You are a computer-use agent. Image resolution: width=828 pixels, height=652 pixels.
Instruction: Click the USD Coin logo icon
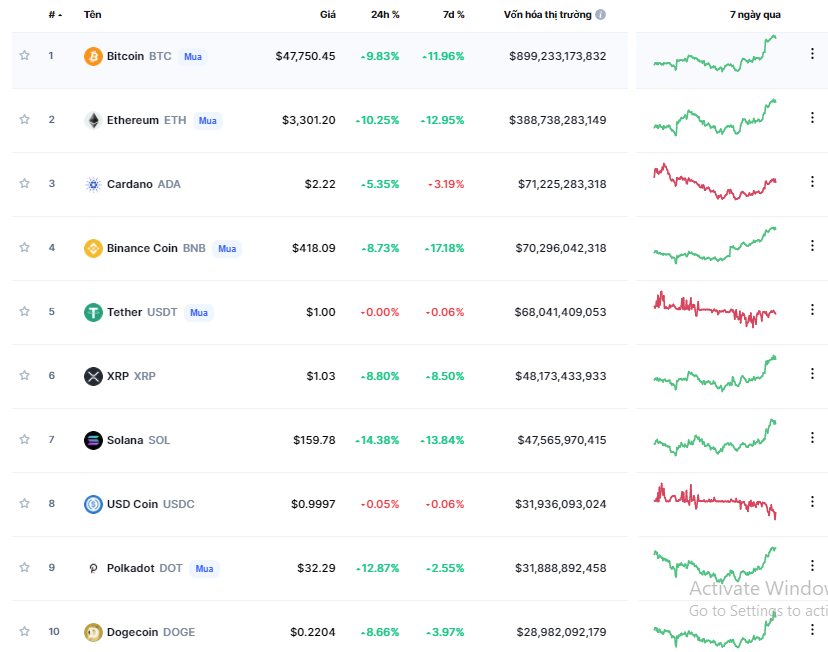[93, 504]
